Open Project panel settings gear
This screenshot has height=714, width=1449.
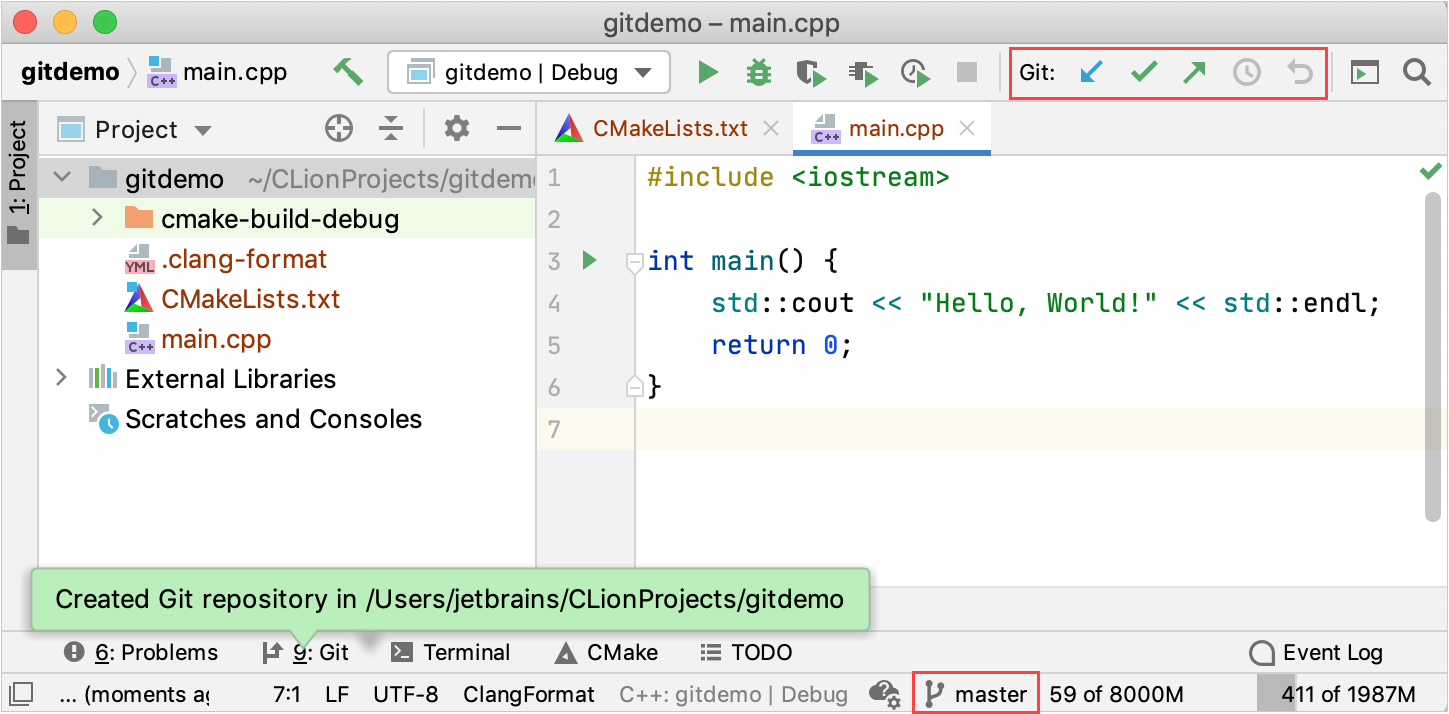pos(456,128)
